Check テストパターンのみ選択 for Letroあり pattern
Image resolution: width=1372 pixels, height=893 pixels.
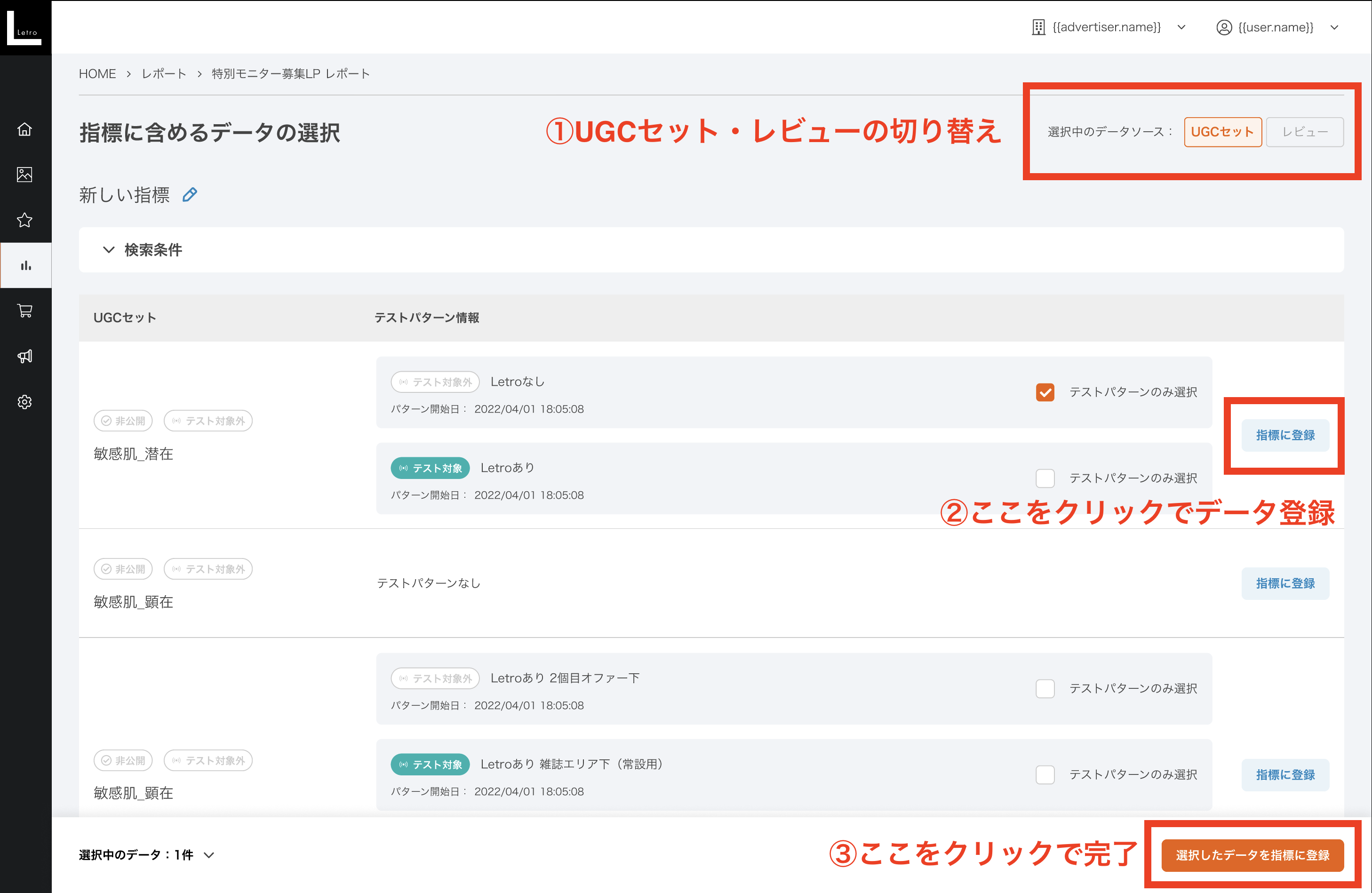click(x=1045, y=478)
